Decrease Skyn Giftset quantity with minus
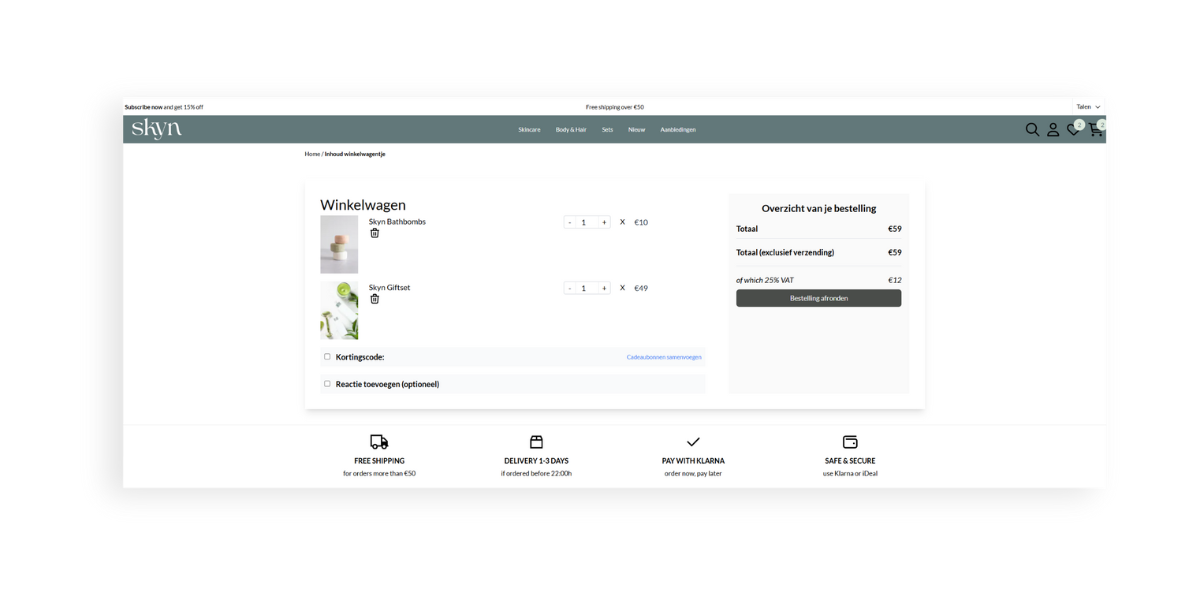 click(570, 287)
